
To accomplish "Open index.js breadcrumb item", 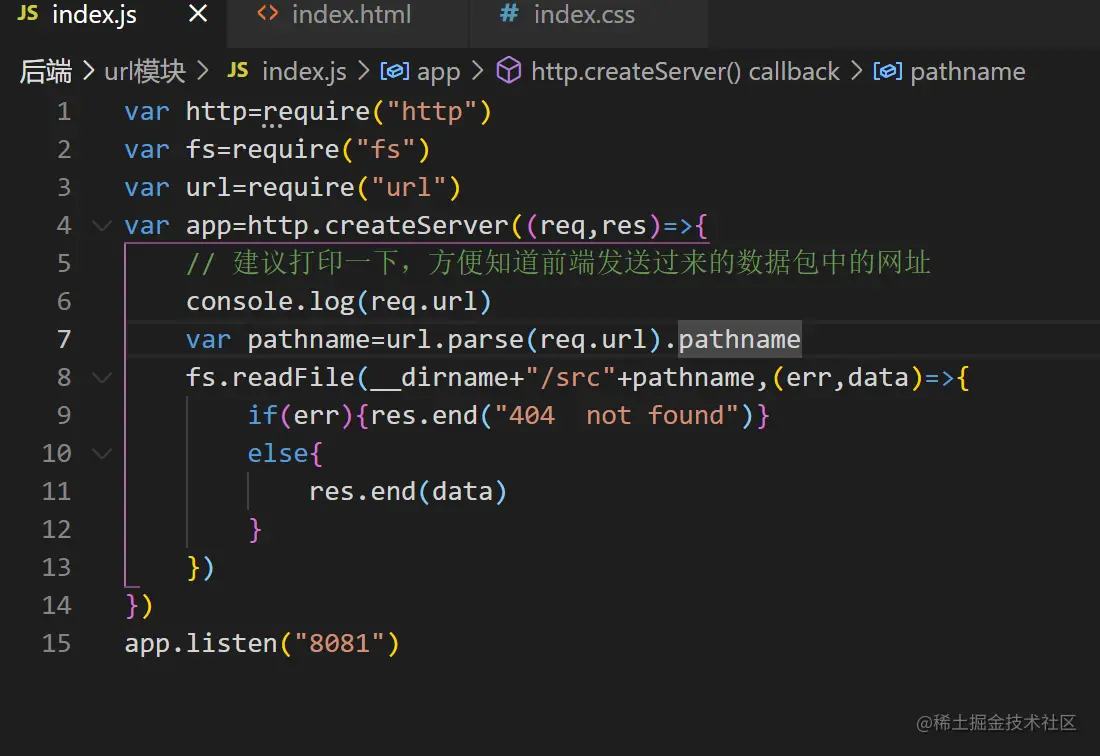I will coord(304,72).
